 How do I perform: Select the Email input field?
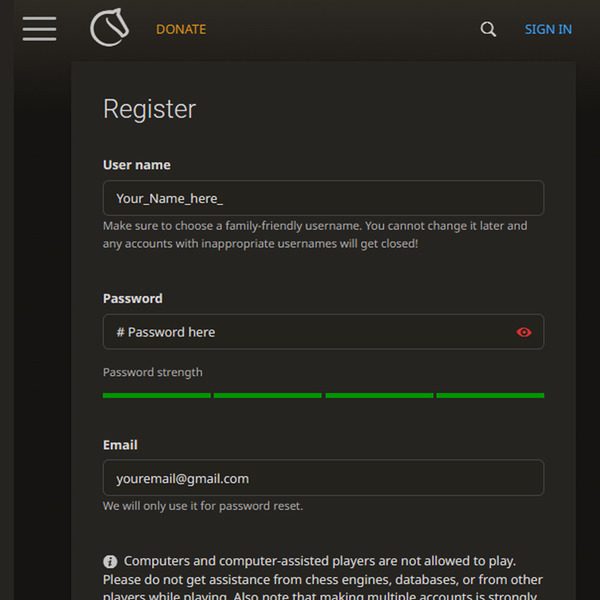point(323,478)
